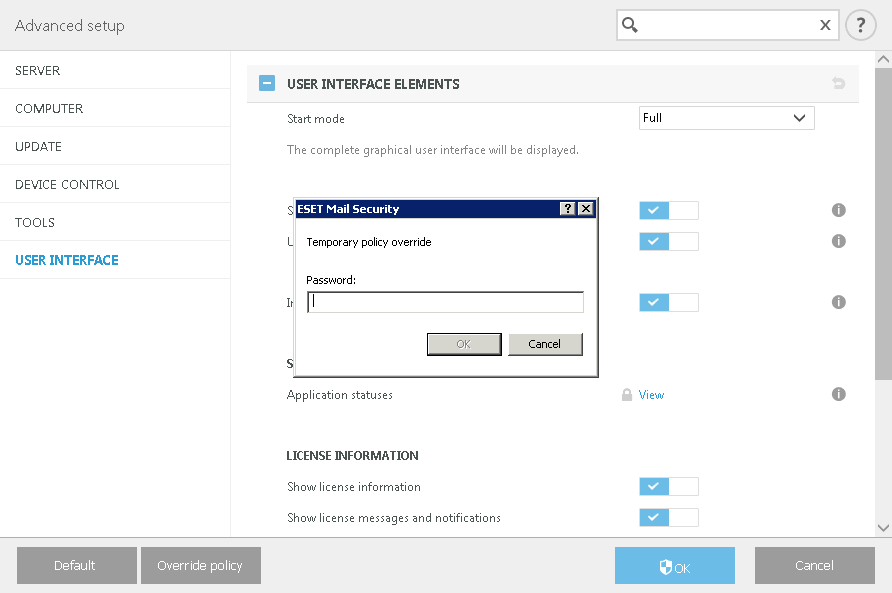Click the help question mark icon in header
Image resolution: width=892 pixels, height=593 pixels.
860,25
